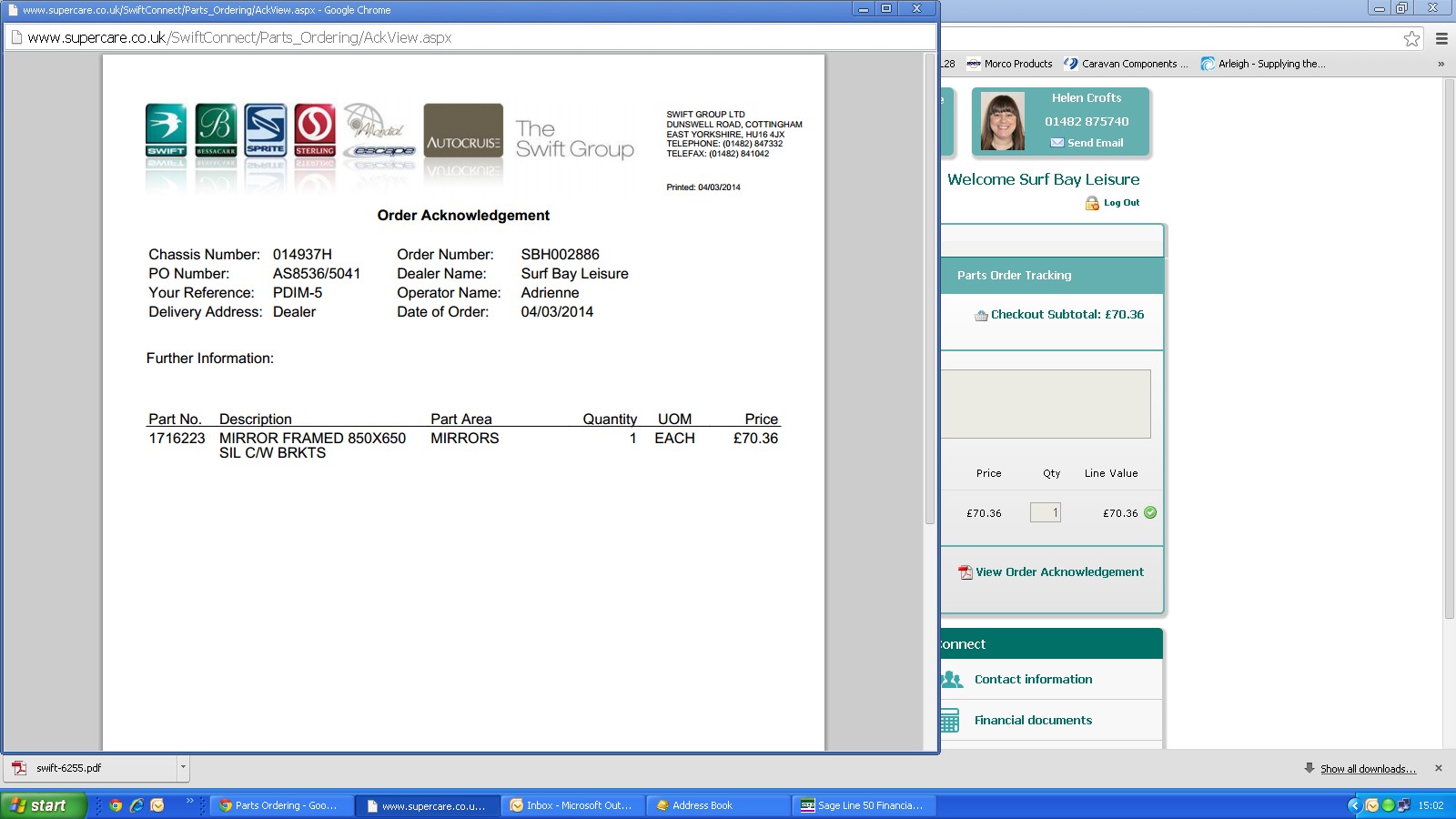
Task: Click the Welcome Surf Bay Leisure heading
Action: point(1043,179)
